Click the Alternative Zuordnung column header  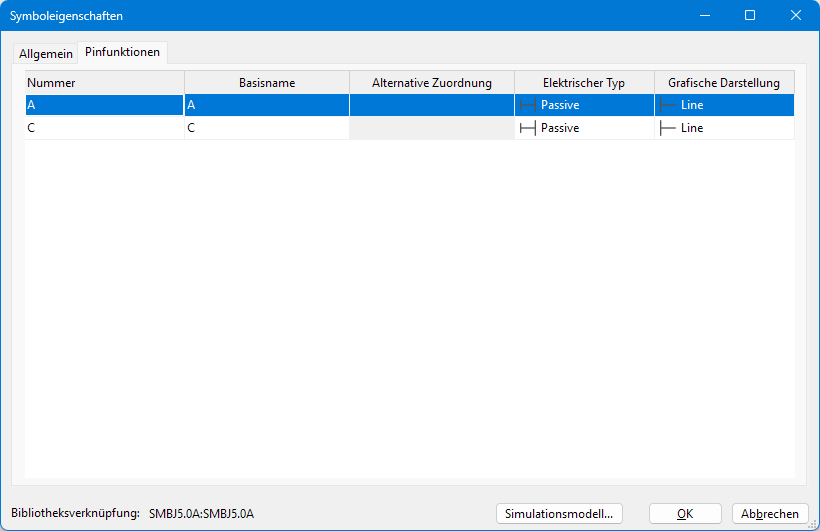(x=432, y=83)
